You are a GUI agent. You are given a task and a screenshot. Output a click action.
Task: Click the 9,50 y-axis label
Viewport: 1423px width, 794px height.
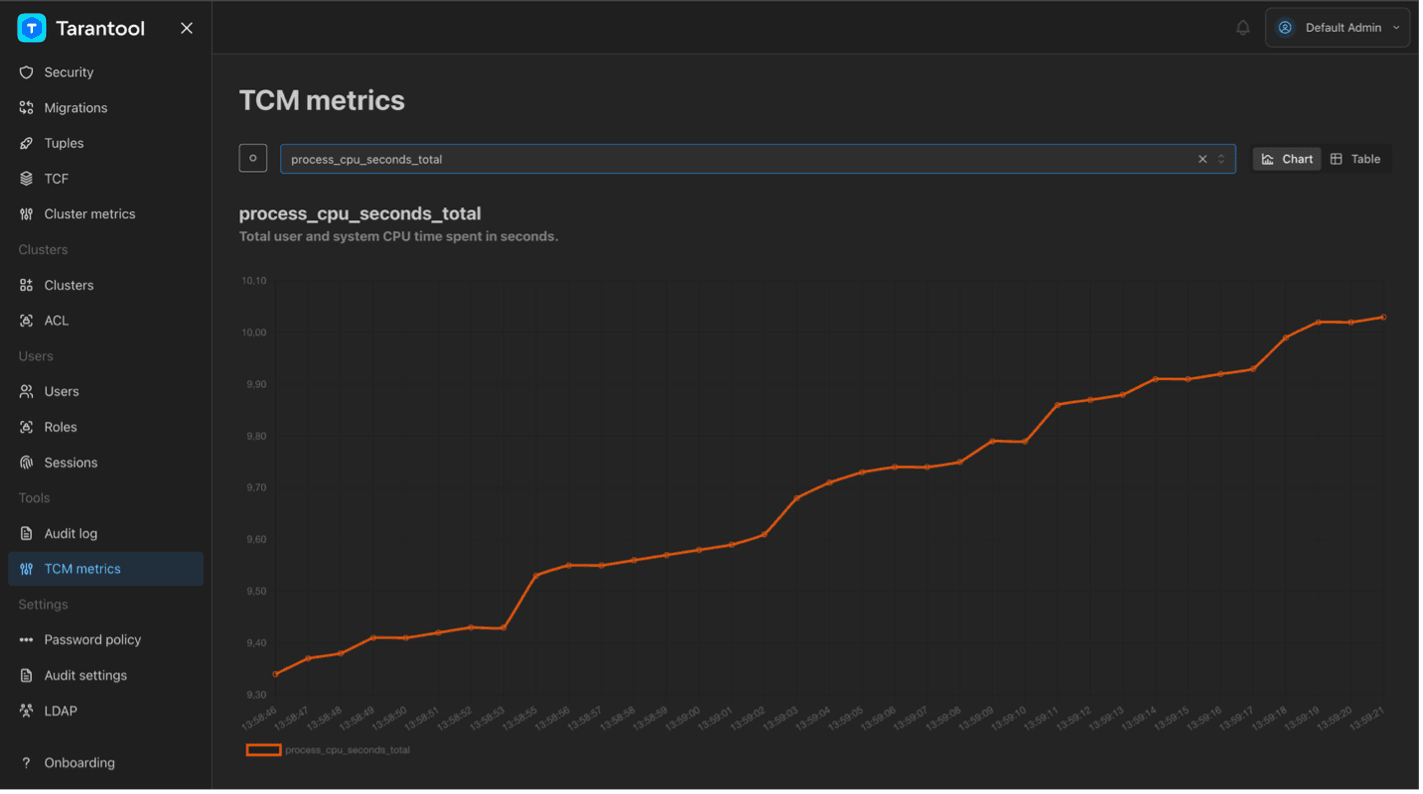coord(257,592)
